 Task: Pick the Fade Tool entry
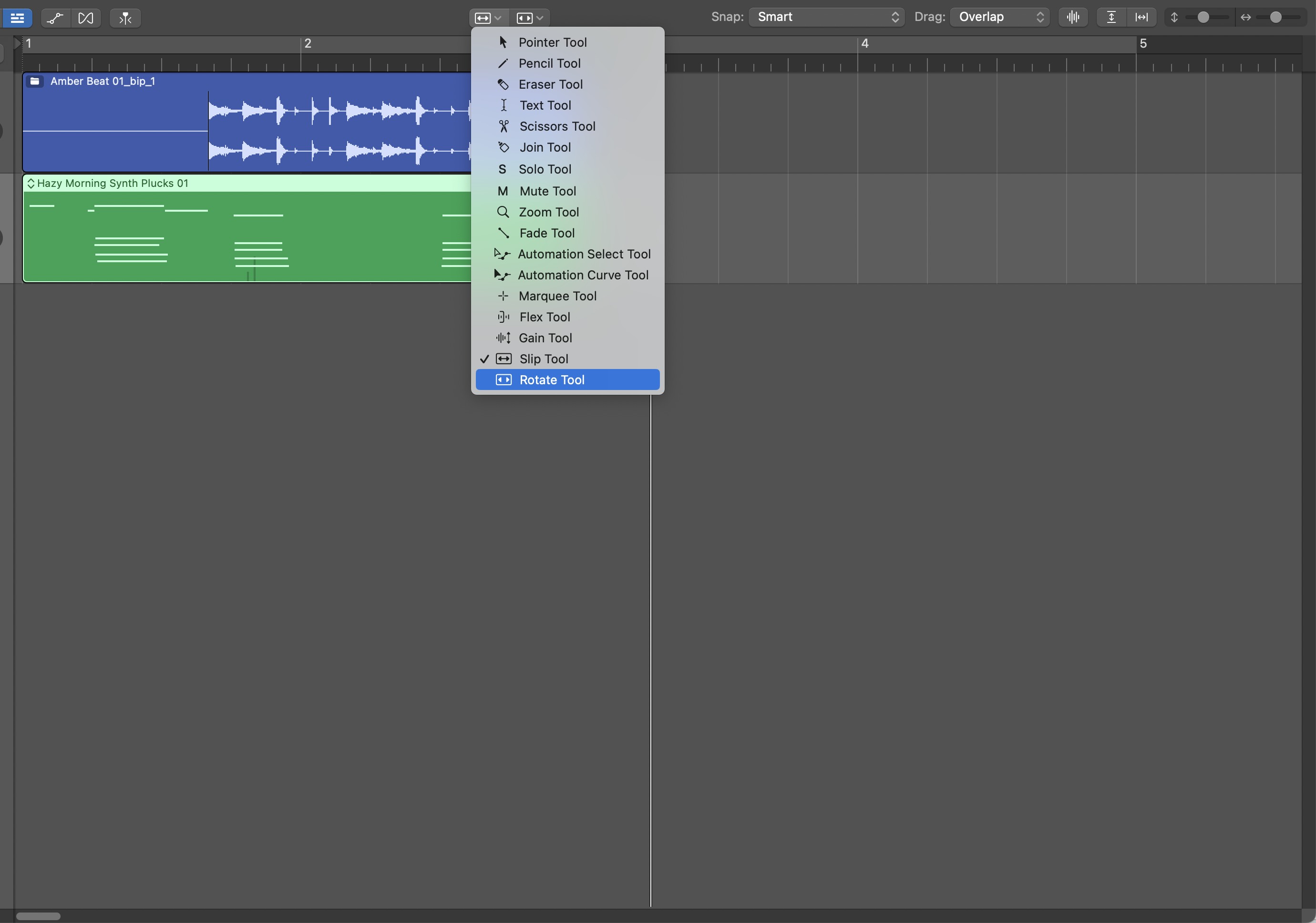(567, 233)
